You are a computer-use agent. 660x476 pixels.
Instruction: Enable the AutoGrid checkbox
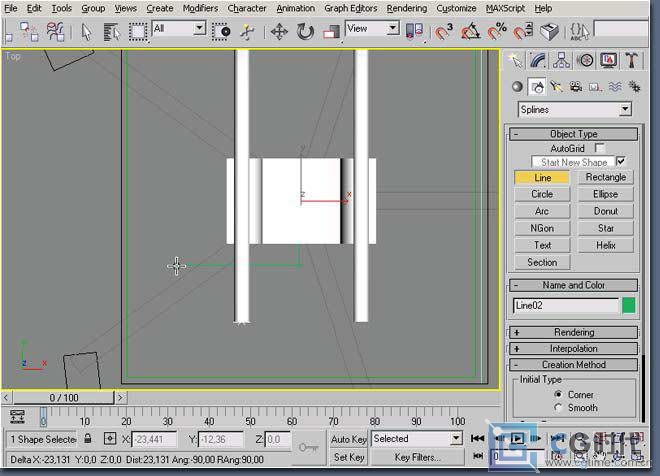(x=600, y=148)
